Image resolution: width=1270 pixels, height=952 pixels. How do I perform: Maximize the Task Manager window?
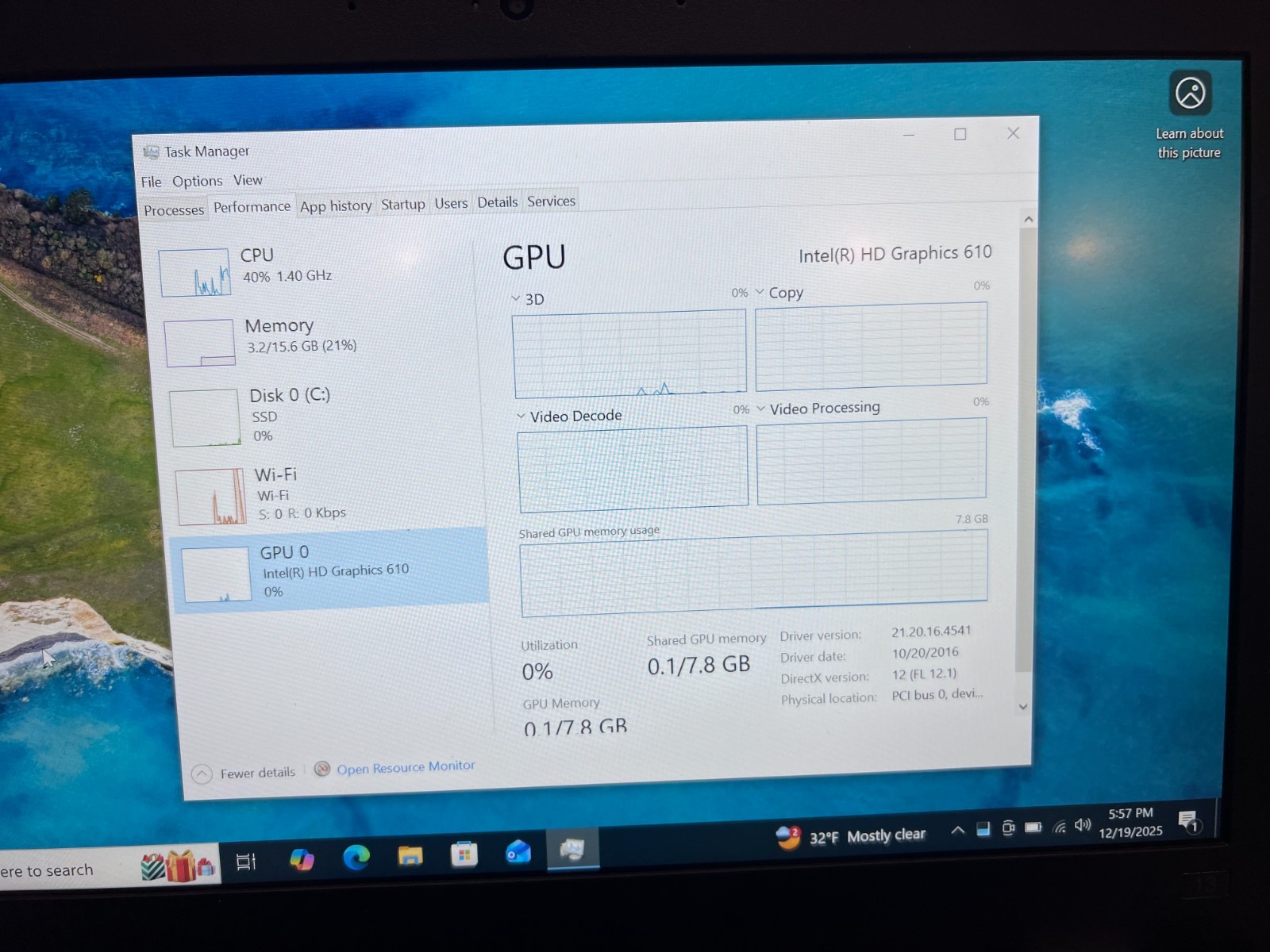[960, 135]
